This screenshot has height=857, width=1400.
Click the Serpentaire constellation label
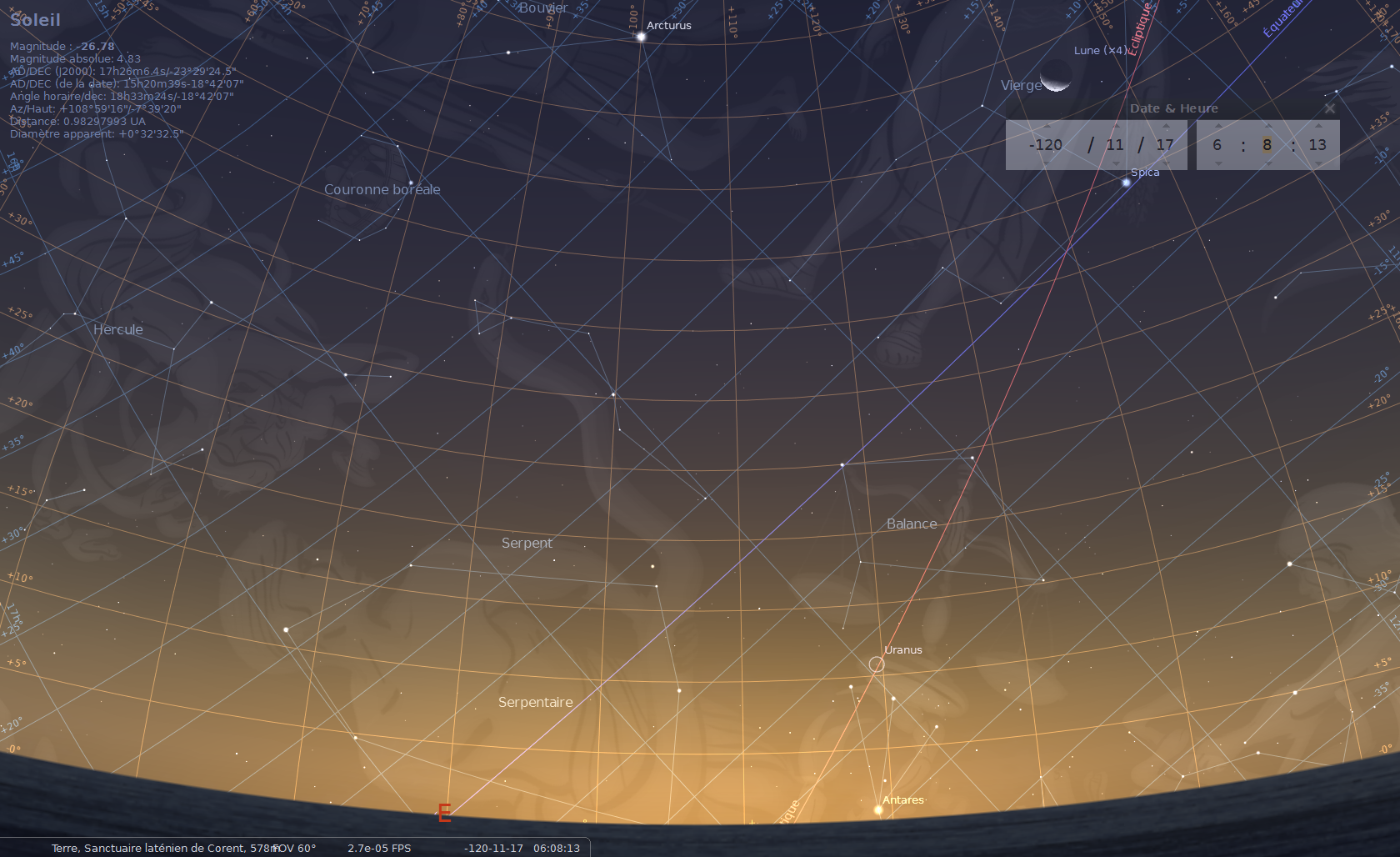pyautogui.click(x=535, y=702)
